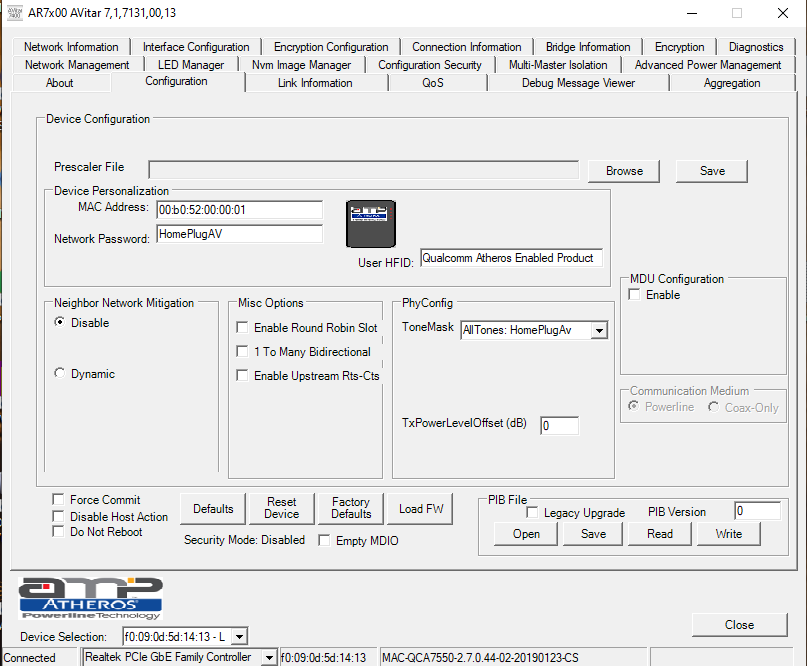Viewport: 807px width, 666px height.
Task: Open the Configuration Security tab
Action: (430, 65)
